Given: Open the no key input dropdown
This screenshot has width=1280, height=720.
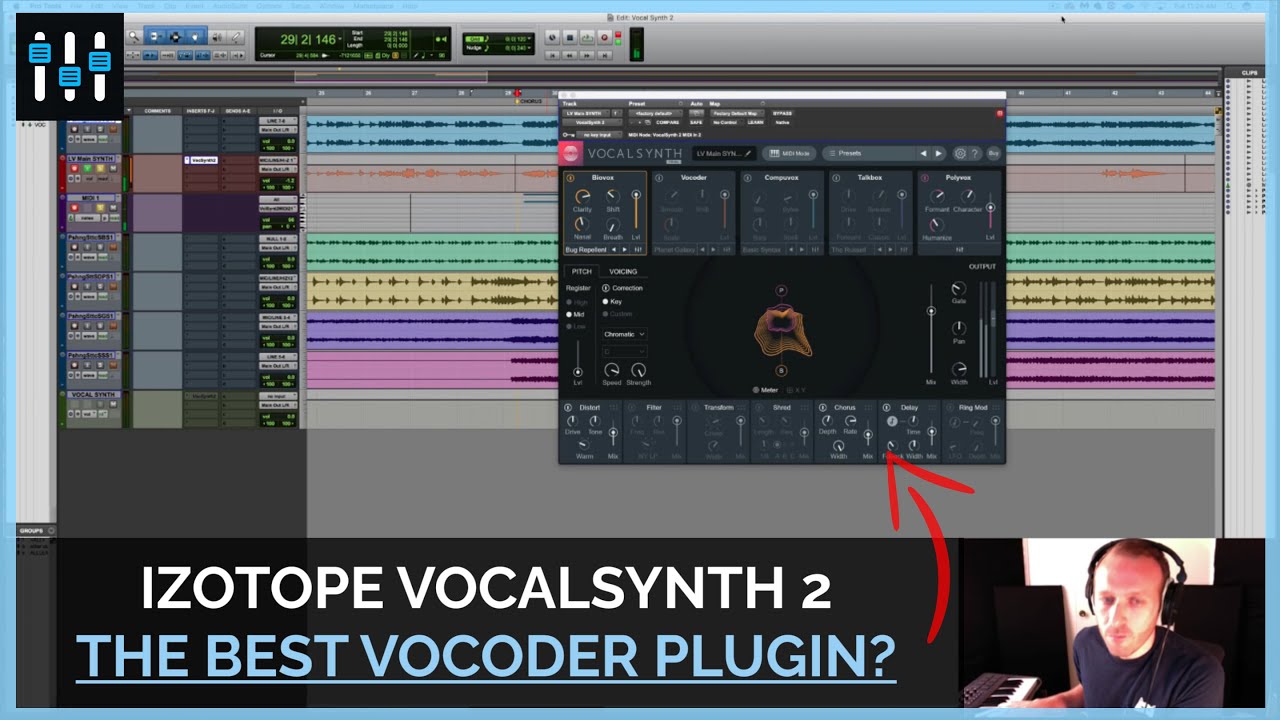Looking at the screenshot, I should tap(599, 135).
